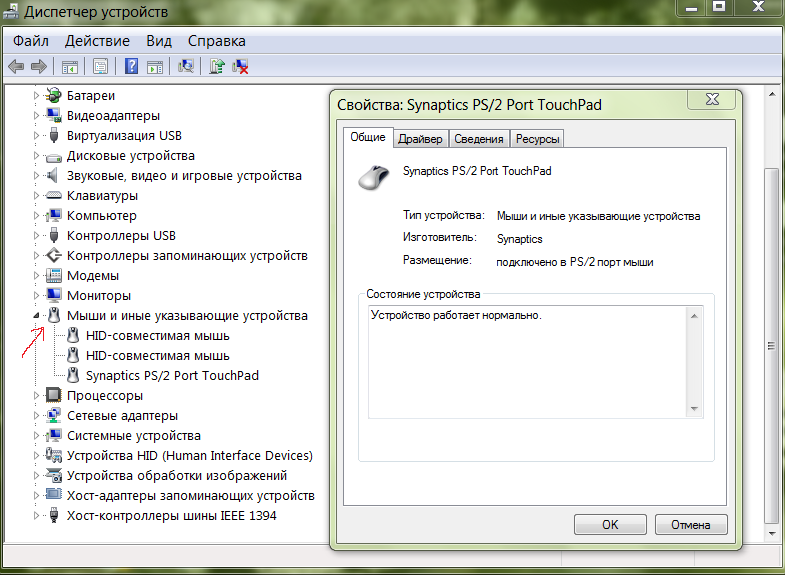The height and width of the screenshot is (575, 785).
Task: Click the Back arrow toolbar icon
Action: click(16, 66)
